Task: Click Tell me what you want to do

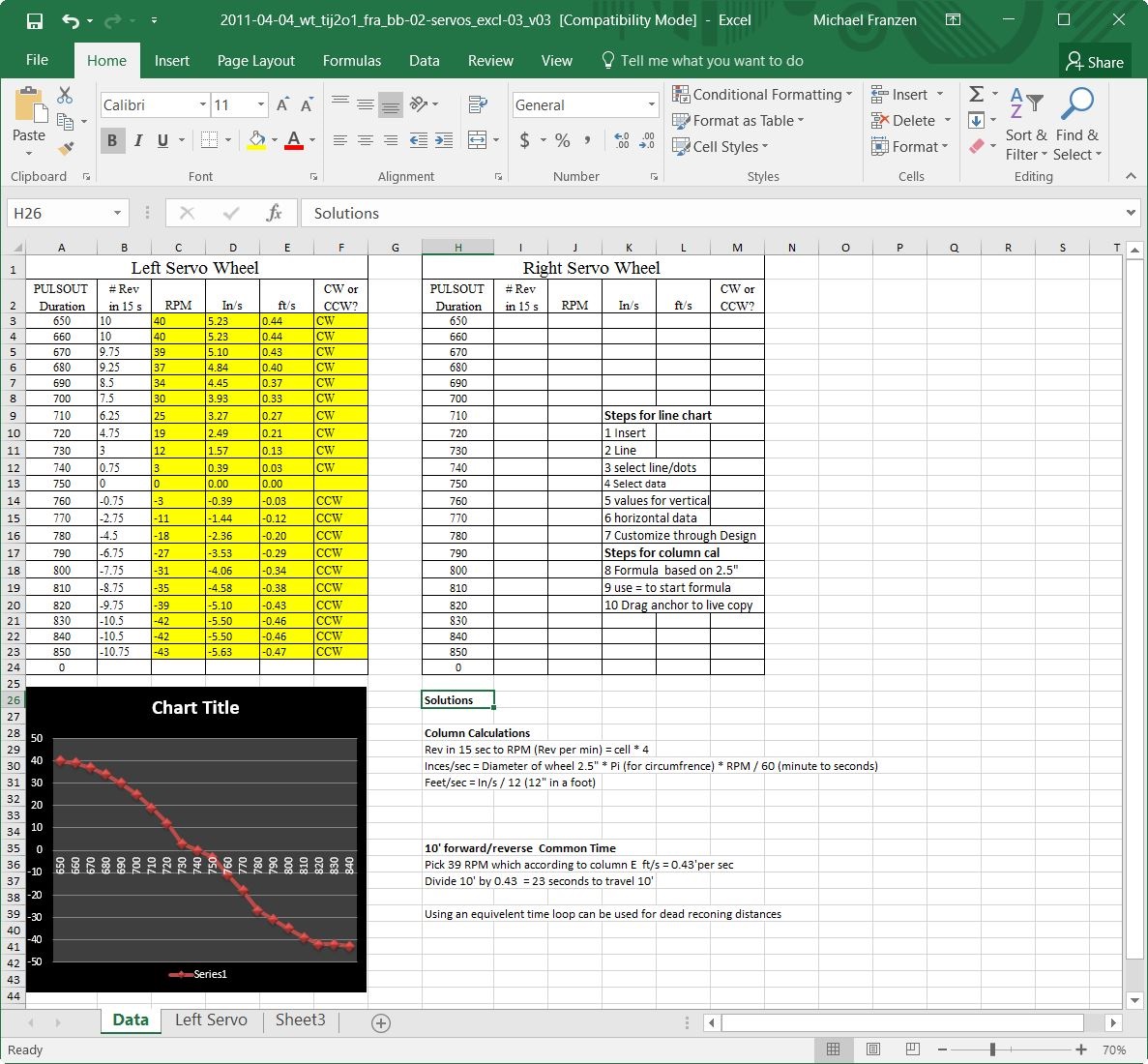Action: tap(702, 61)
